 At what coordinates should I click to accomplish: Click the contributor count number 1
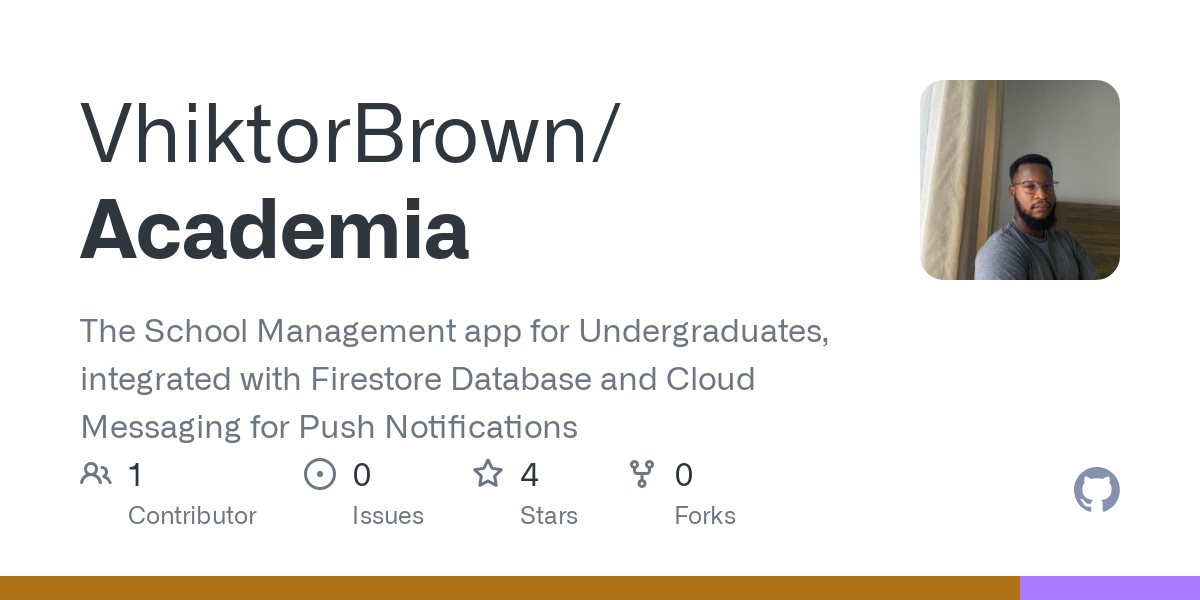[x=135, y=475]
